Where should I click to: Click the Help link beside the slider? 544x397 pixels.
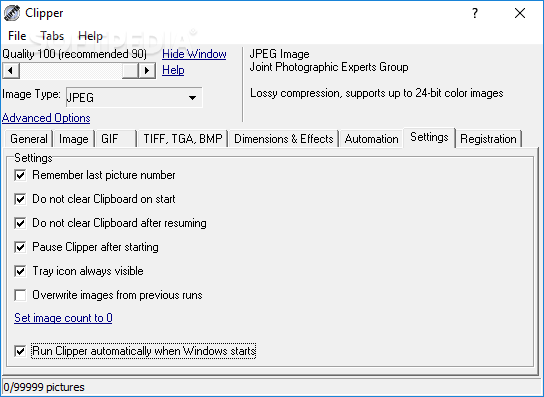tap(173, 70)
